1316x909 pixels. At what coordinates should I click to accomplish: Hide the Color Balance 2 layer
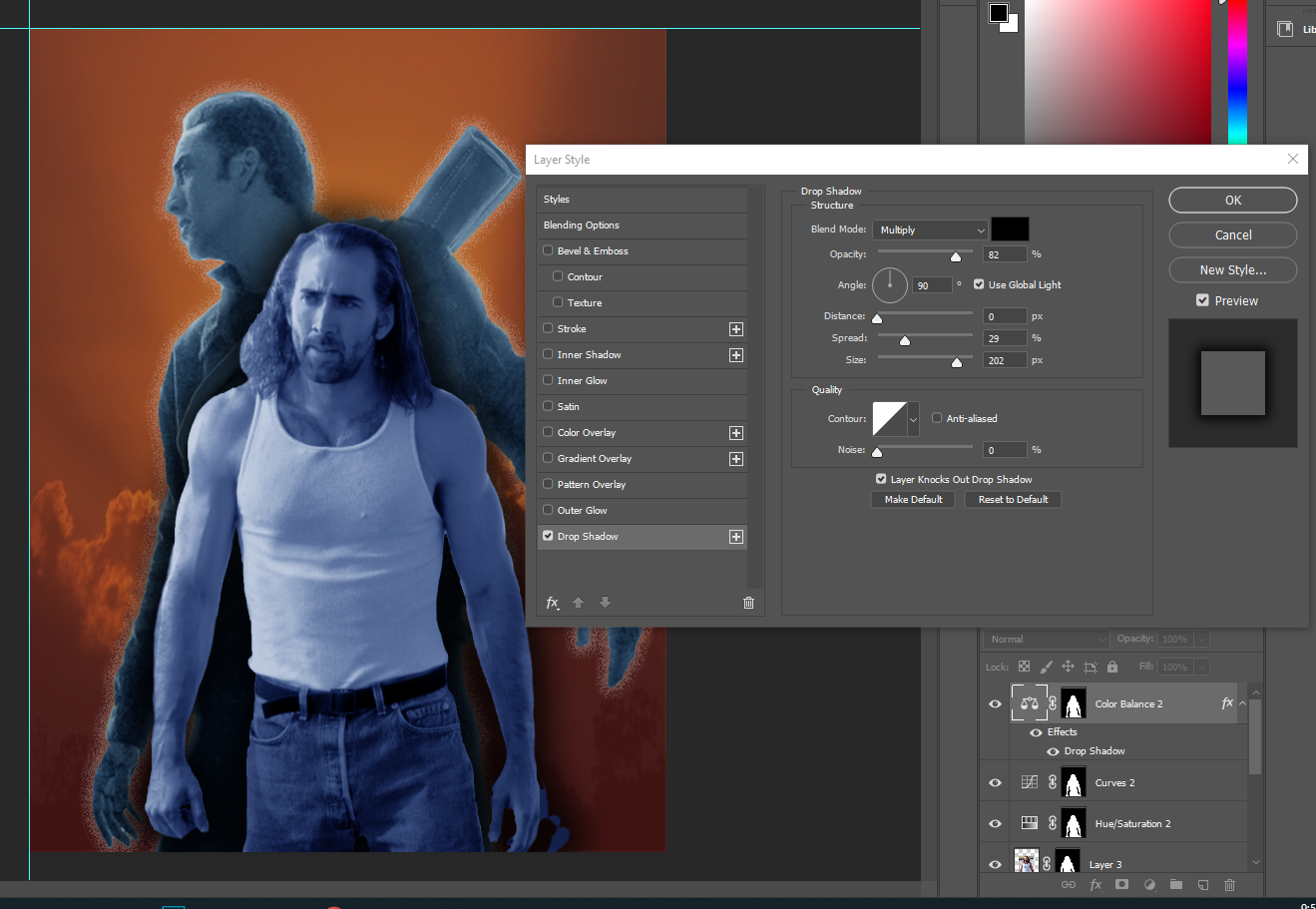click(995, 703)
